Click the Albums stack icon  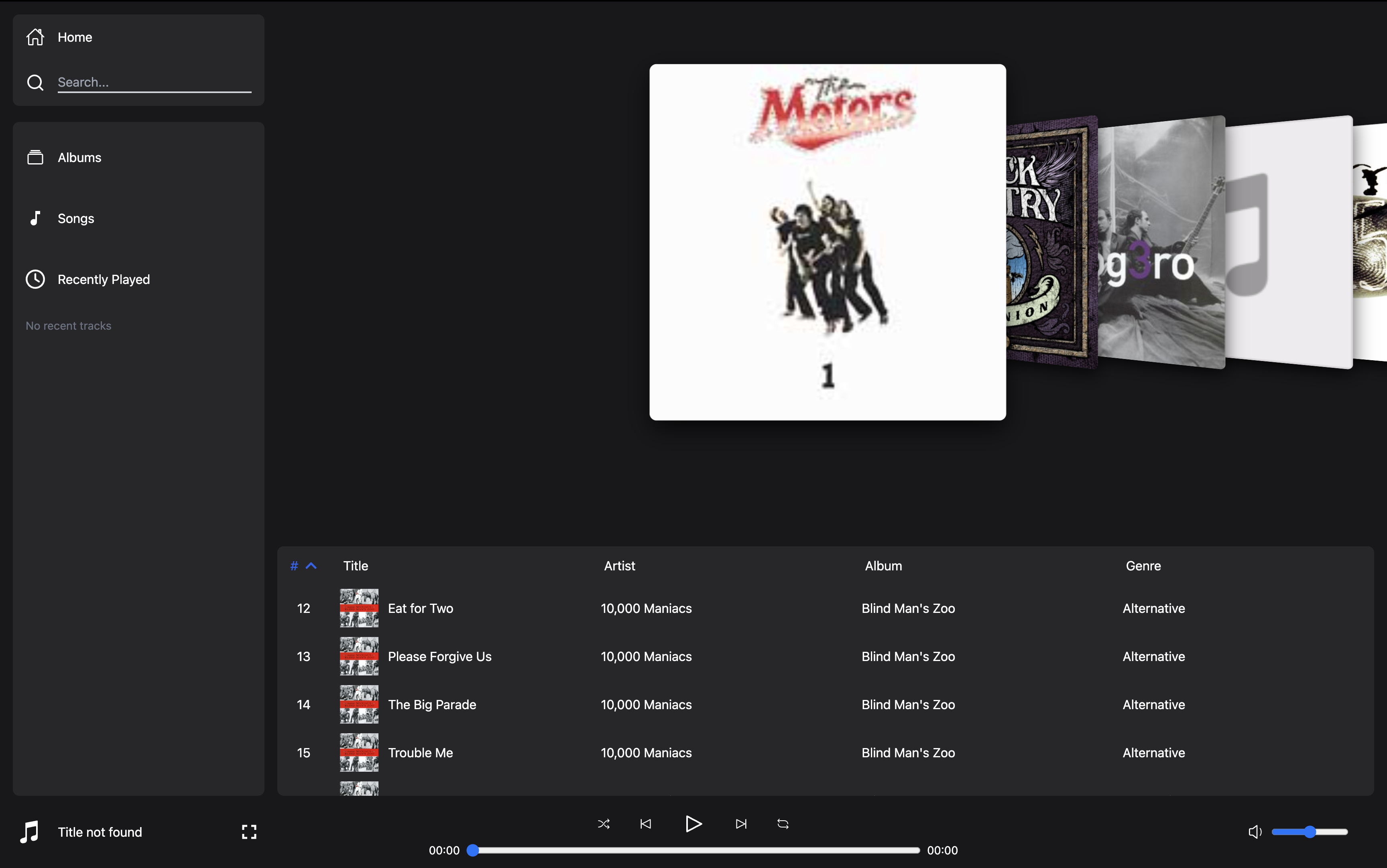[35, 157]
